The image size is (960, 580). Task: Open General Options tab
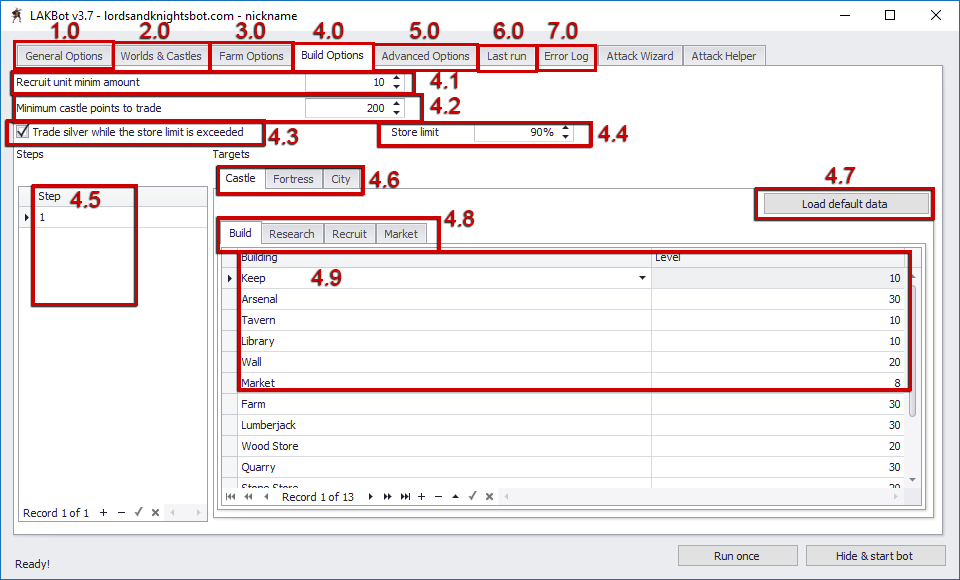coord(64,56)
